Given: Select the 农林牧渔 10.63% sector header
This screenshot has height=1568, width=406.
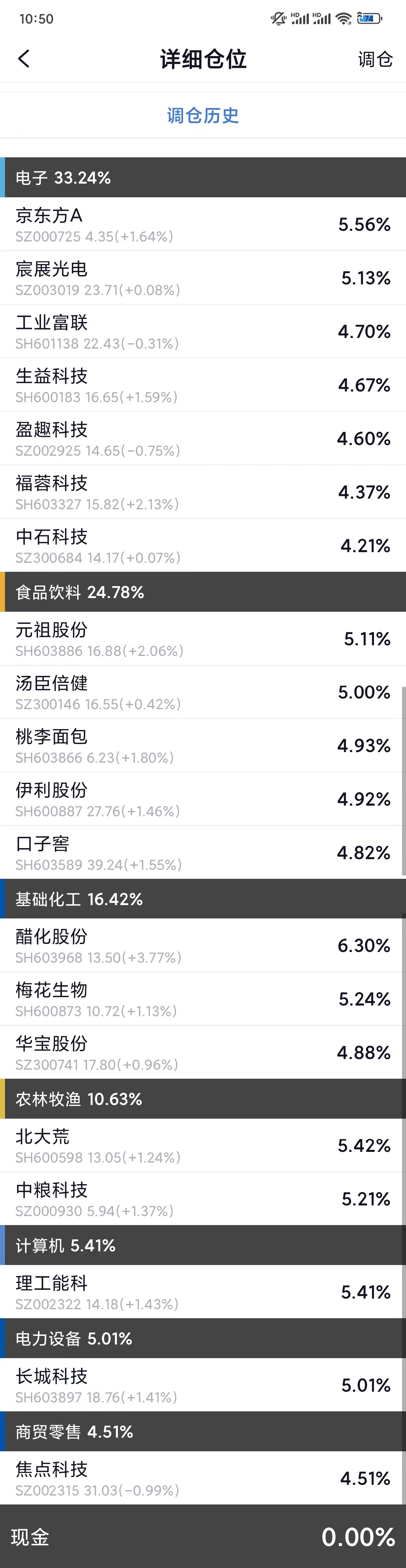Looking at the screenshot, I should [203, 1099].
